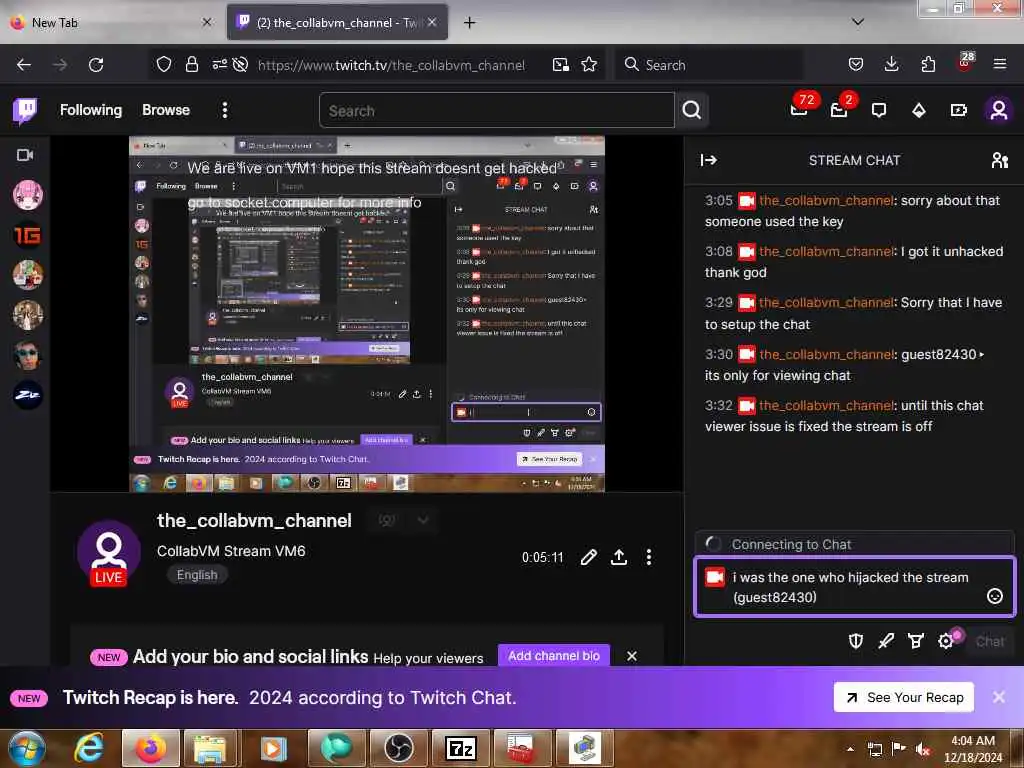Click the sword mod-view icon under chat
This screenshot has width=1024, height=768.
886,641
